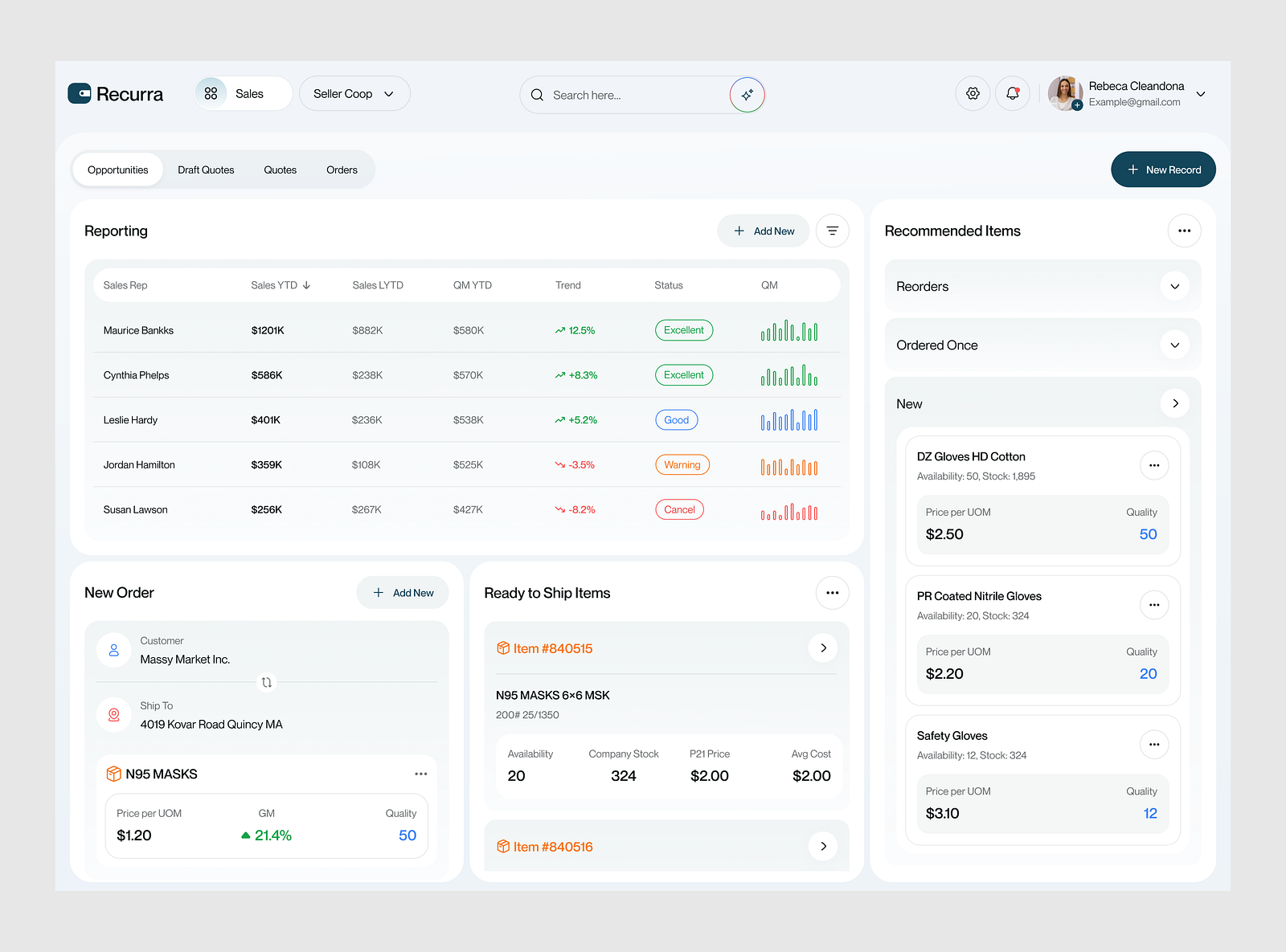Expand the Reorders section
Viewport: 1286px width, 952px height.
(x=1174, y=286)
